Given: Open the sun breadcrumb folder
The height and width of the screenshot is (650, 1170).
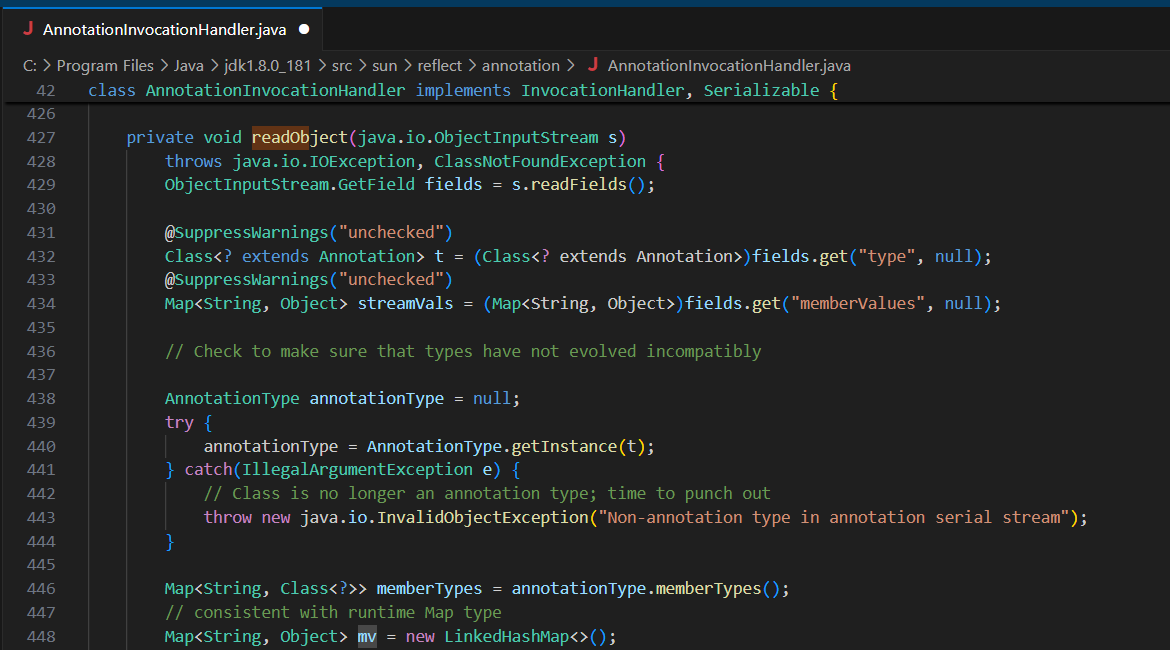Looking at the screenshot, I should click(x=384, y=66).
